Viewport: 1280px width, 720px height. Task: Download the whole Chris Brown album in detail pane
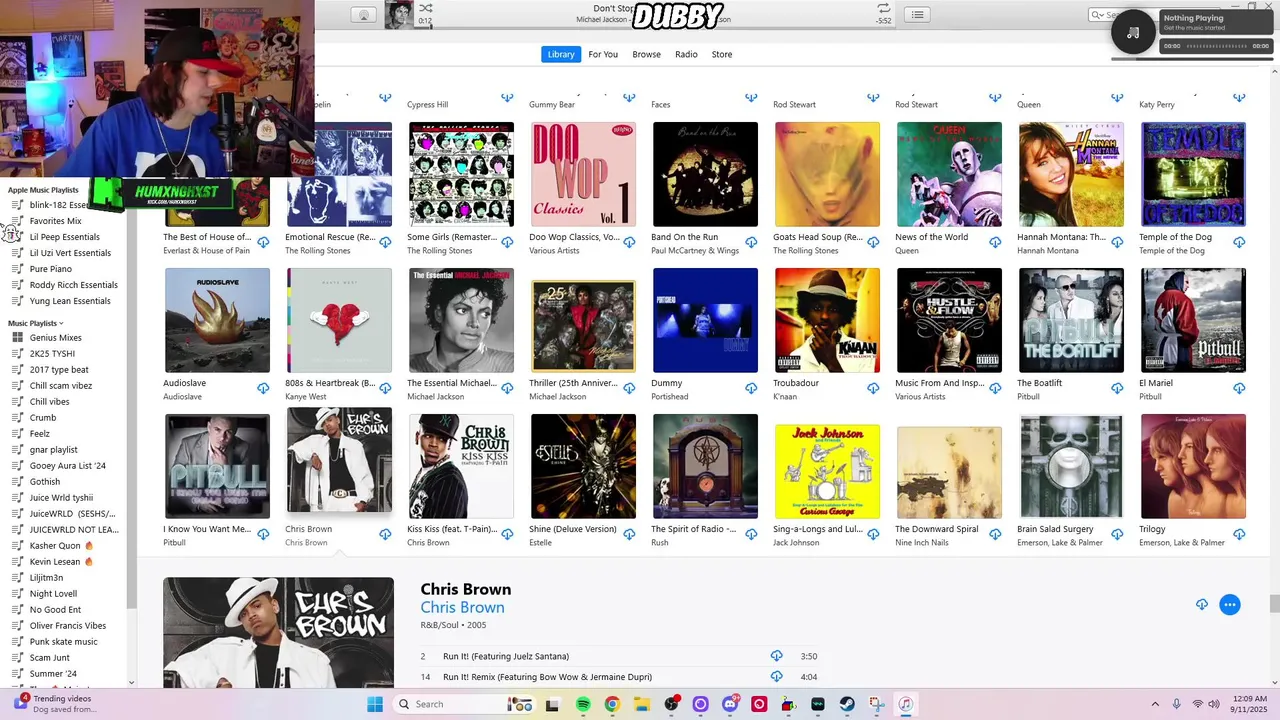pyautogui.click(x=1202, y=604)
